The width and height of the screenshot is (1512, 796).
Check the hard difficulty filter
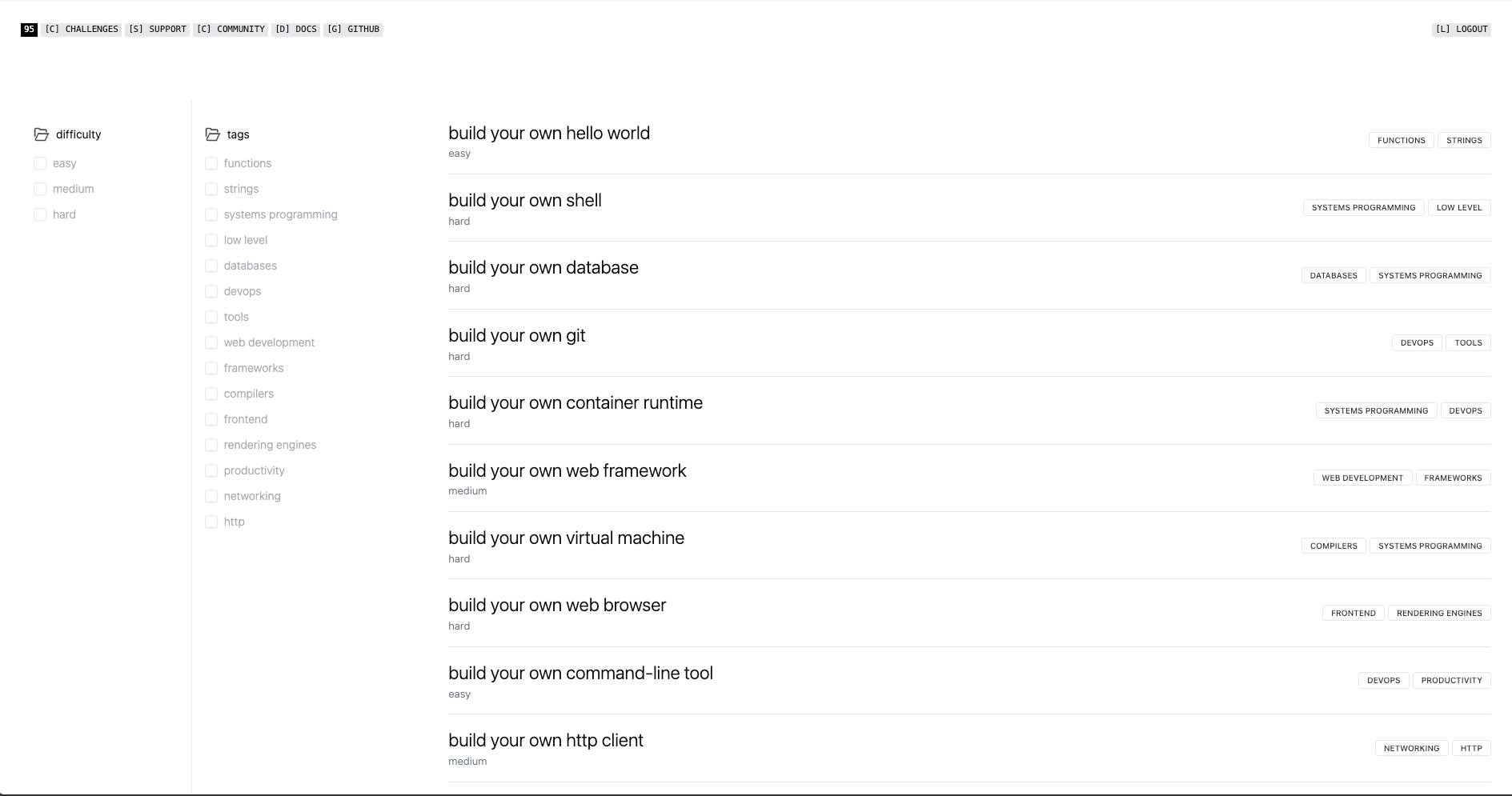pyautogui.click(x=40, y=214)
